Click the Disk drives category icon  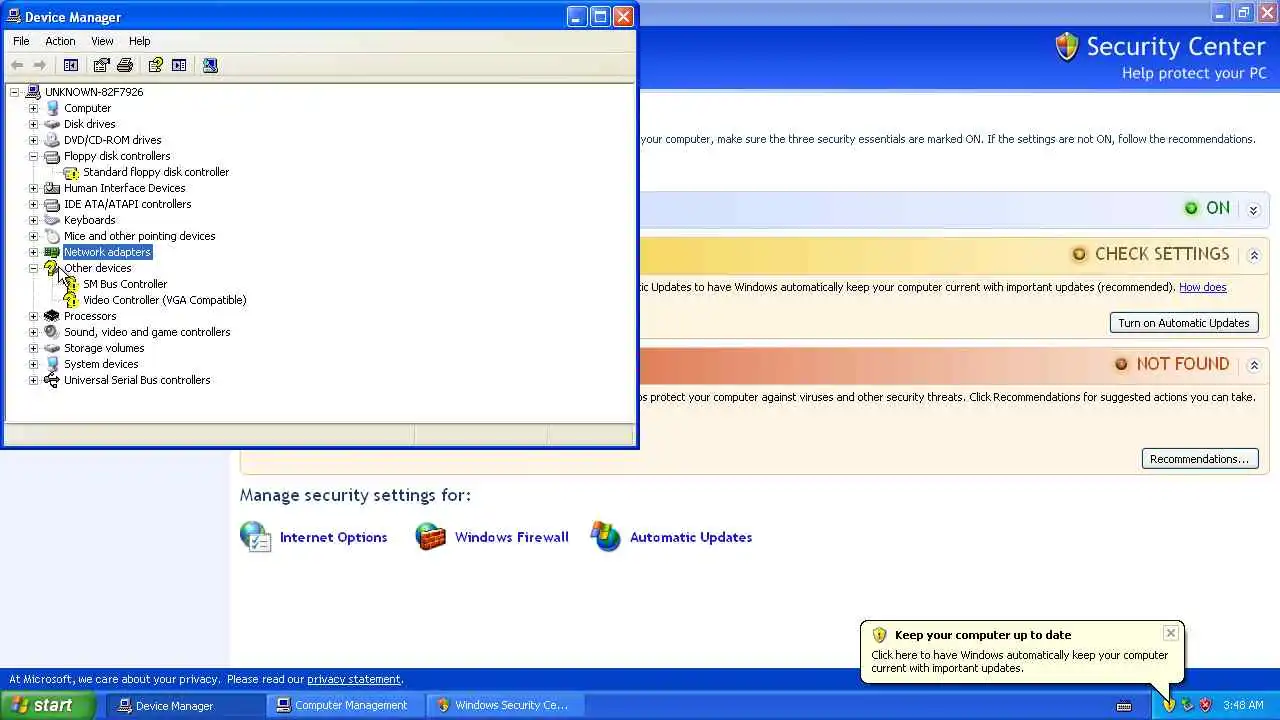tap(52, 124)
